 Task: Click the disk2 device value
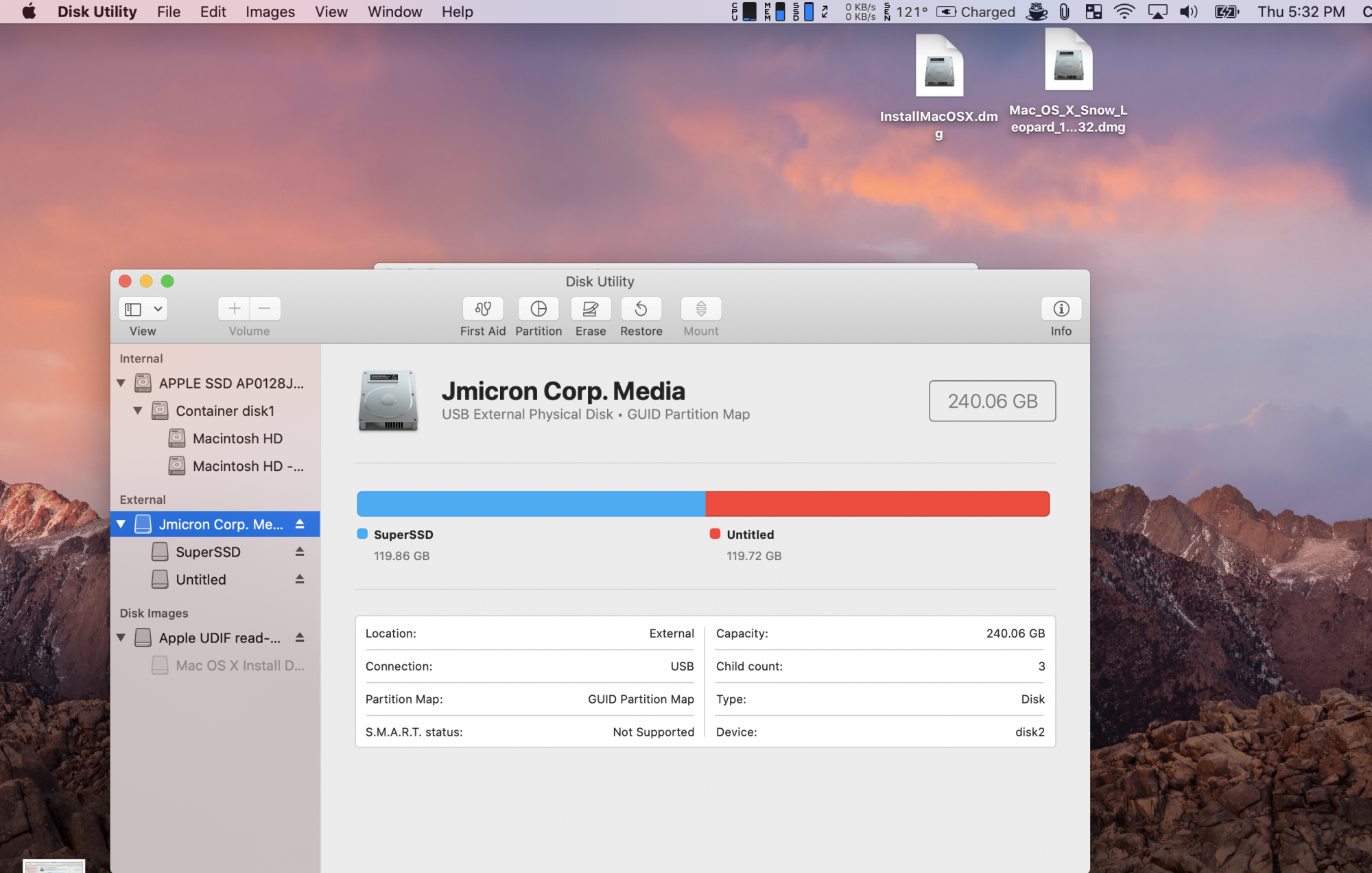(x=1030, y=732)
